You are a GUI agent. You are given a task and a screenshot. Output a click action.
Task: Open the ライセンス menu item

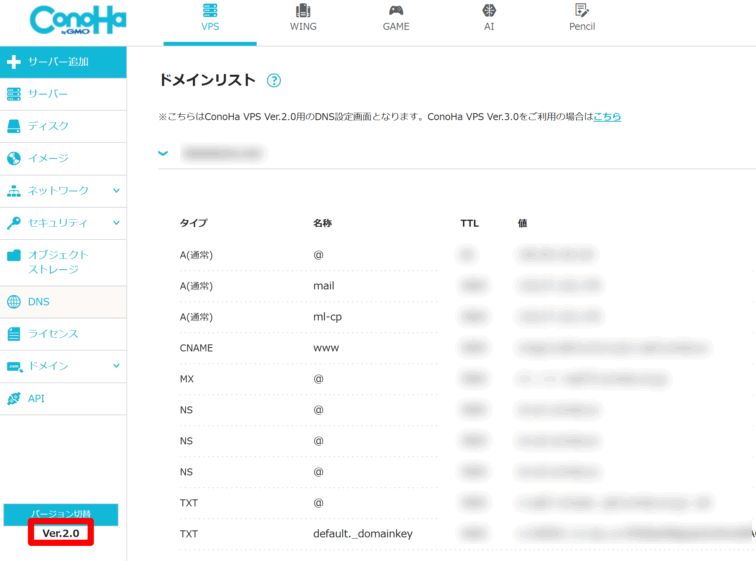pyautogui.click(x=53, y=334)
